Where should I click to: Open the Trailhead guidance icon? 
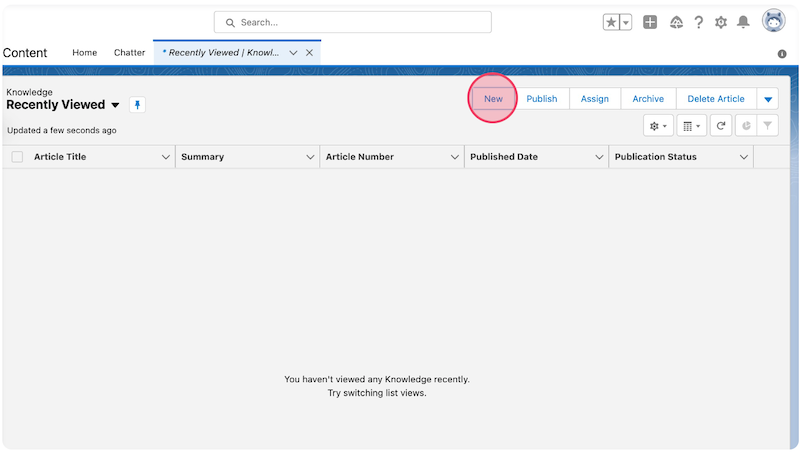tap(676, 22)
